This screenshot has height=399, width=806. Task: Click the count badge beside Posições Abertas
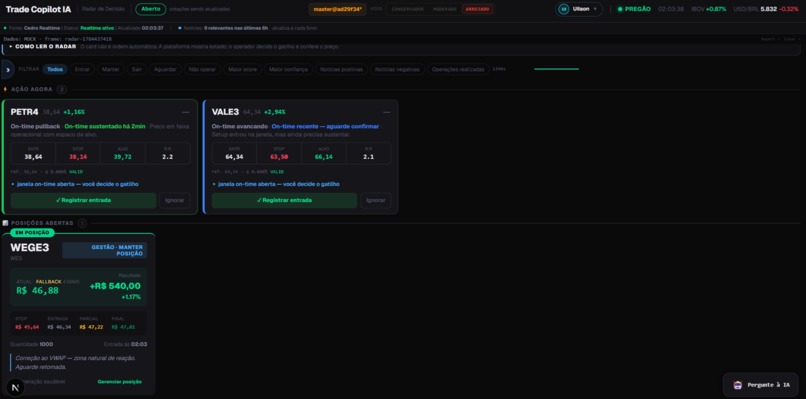coord(82,223)
